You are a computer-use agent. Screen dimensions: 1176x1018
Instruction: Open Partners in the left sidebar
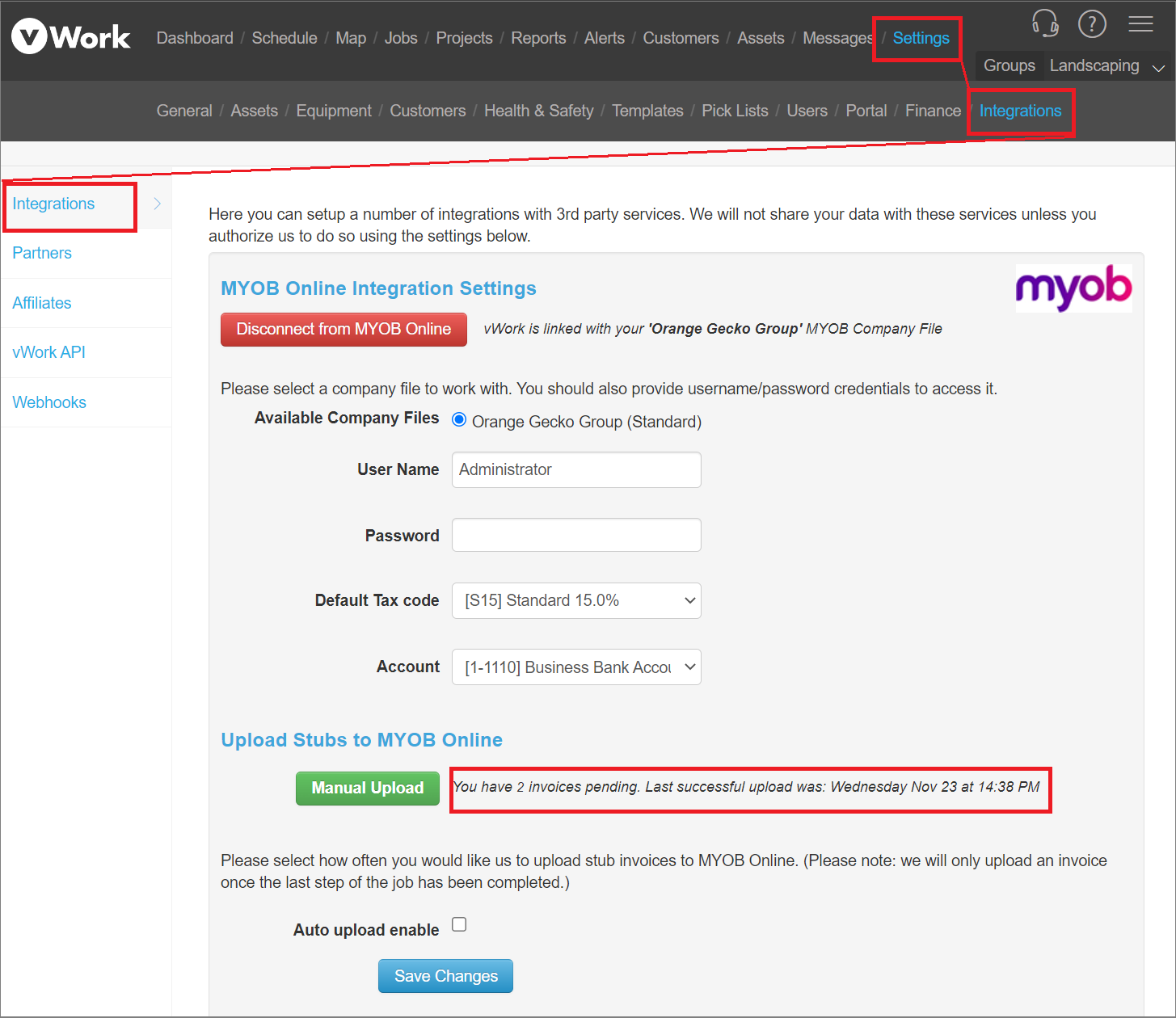[x=42, y=253]
